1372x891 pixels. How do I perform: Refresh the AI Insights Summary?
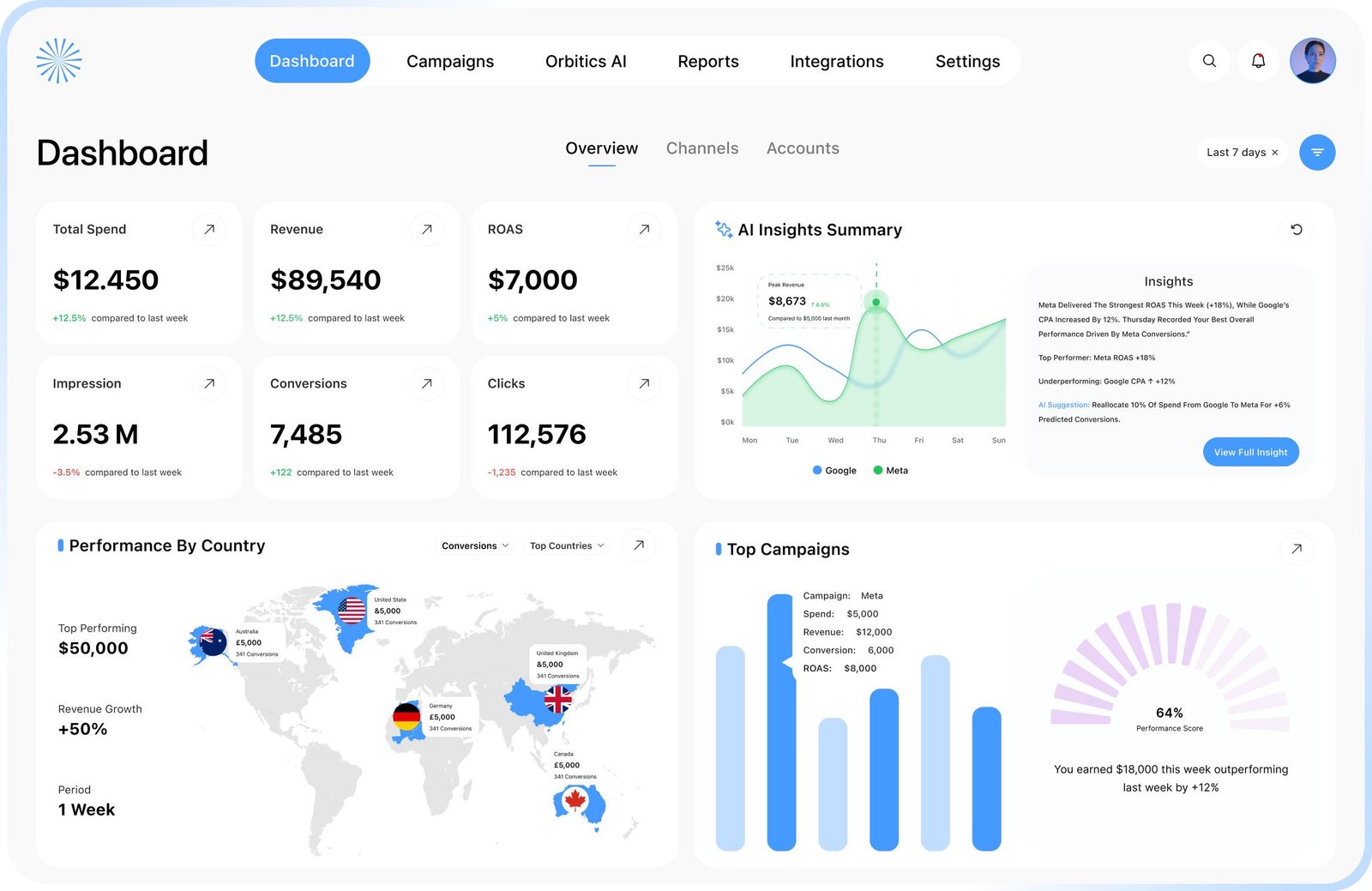click(1297, 229)
